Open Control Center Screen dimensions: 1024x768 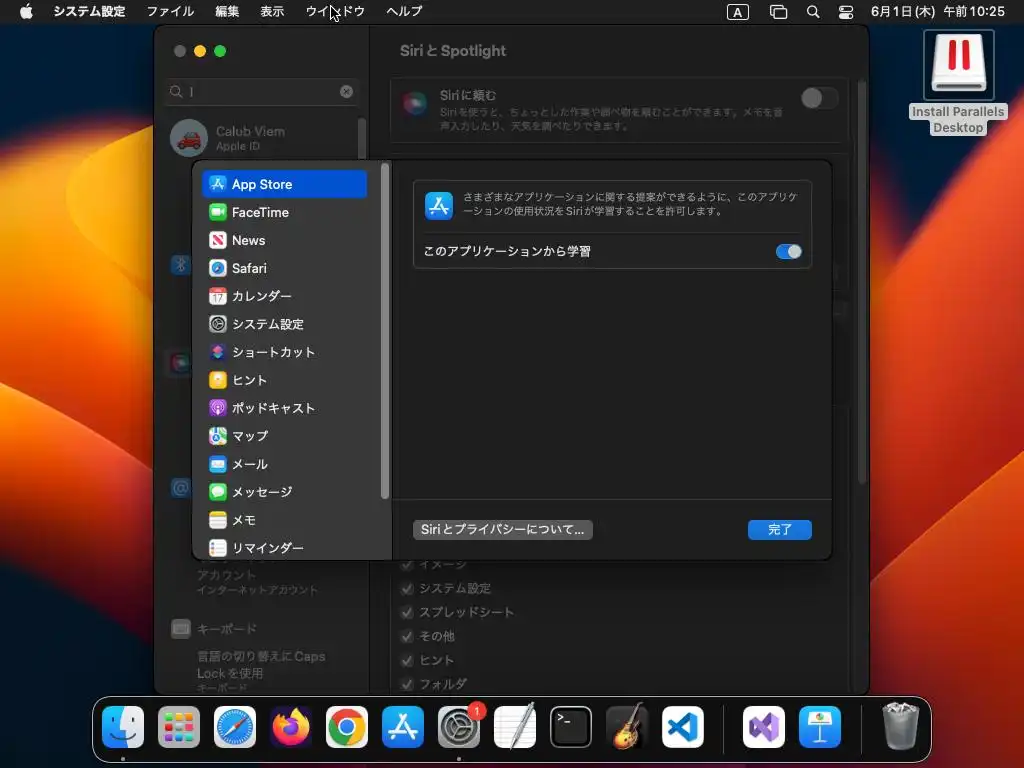(846, 12)
